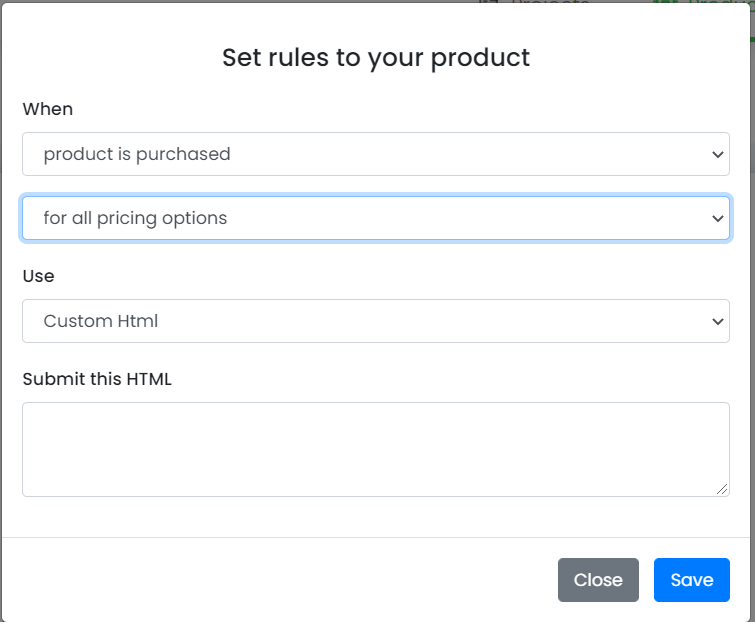The image size is (755, 622).
Task: Click 'product is purchased' text in the select
Action: click(137, 154)
